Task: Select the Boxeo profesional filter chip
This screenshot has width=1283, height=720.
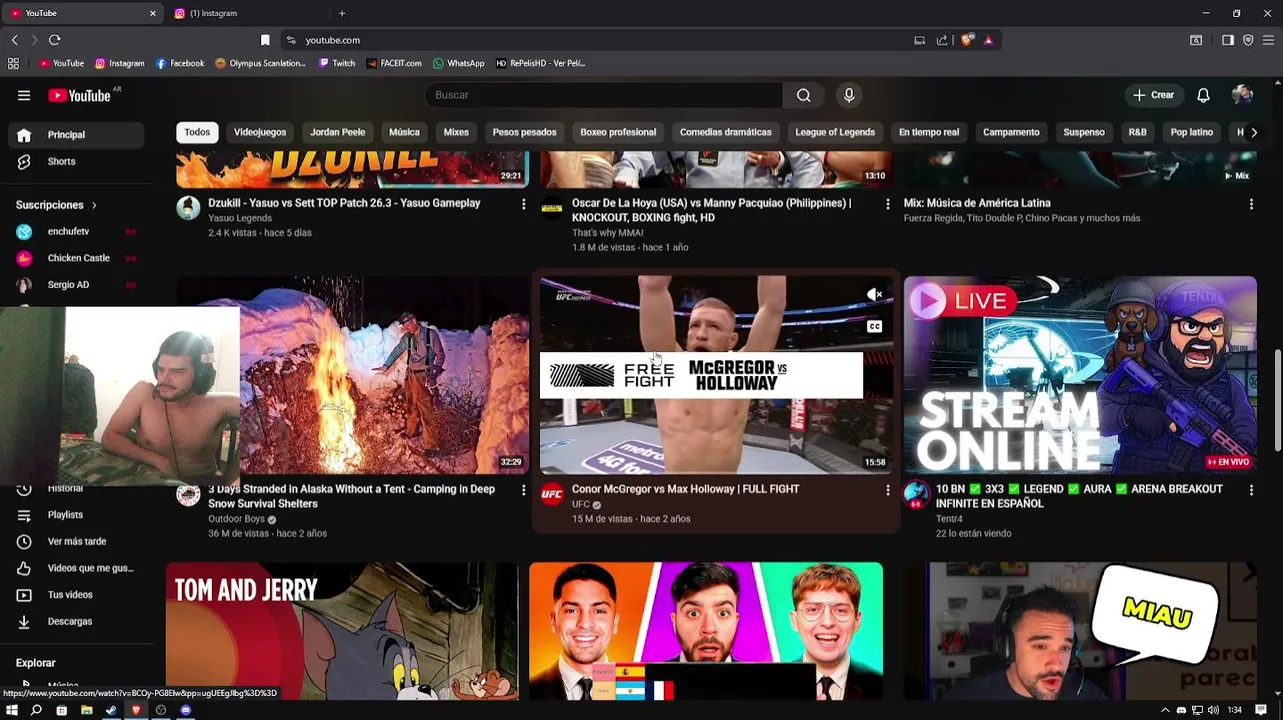Action: click(x=618, y=132)
